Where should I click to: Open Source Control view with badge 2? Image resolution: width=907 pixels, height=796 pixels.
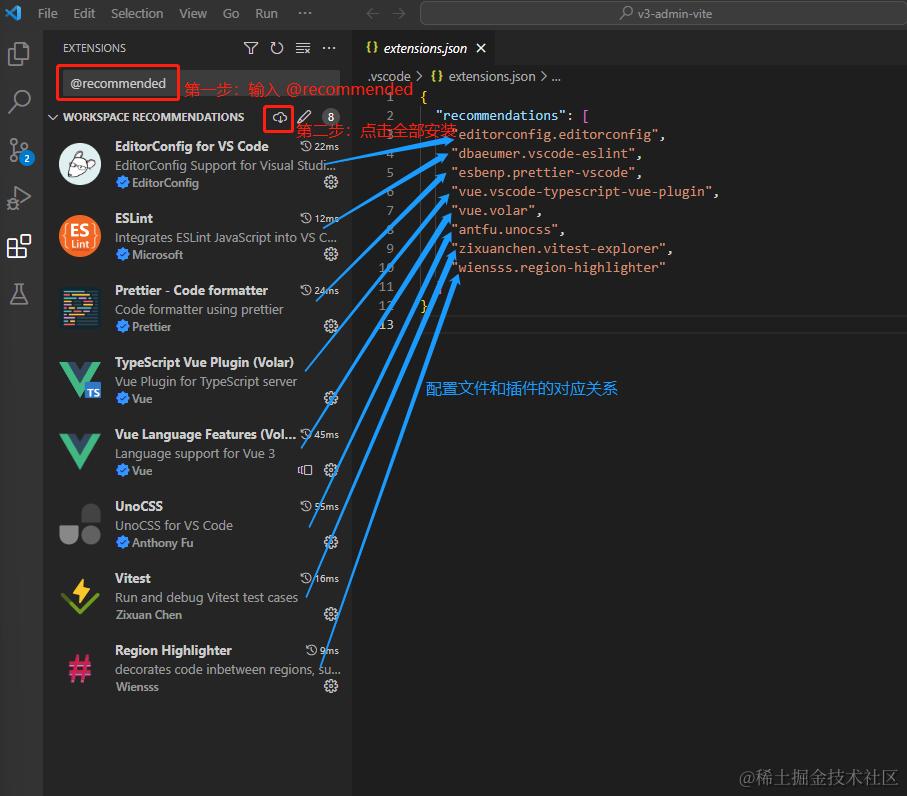point(20,150)
